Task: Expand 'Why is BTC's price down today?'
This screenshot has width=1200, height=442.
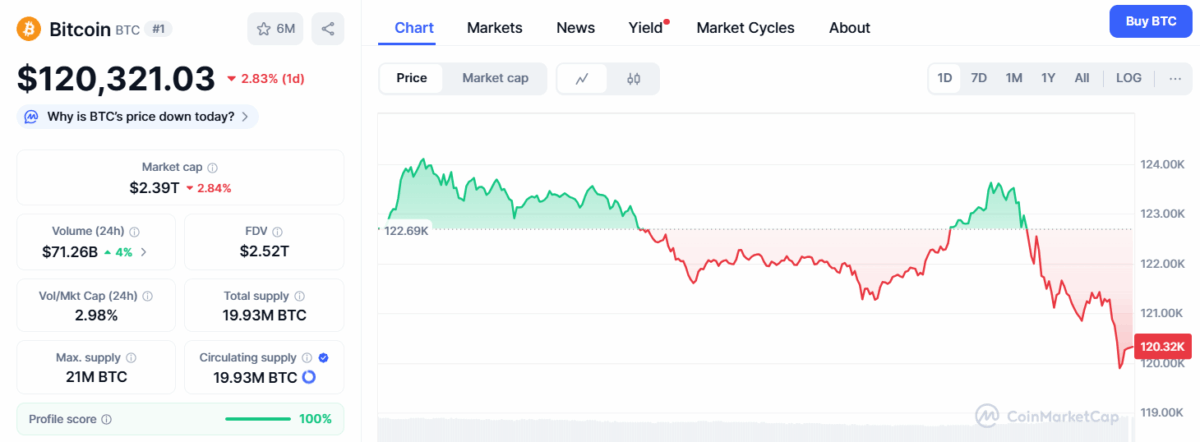Action: (138, 117)
